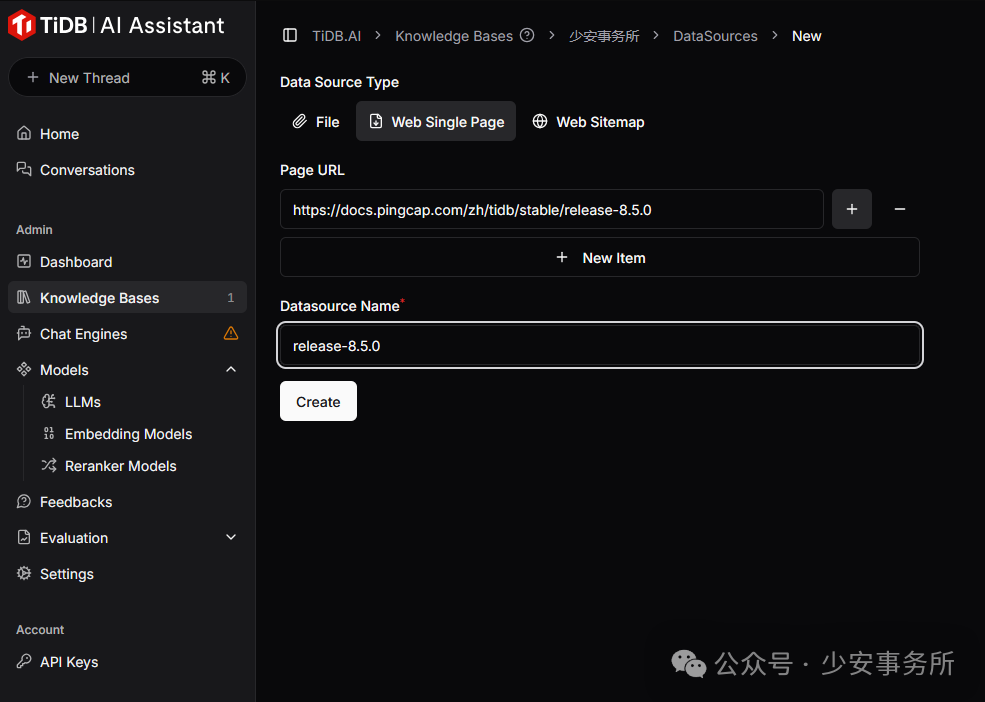Click the LLMs brain icon
985x702 pixels.
point(49,402)
